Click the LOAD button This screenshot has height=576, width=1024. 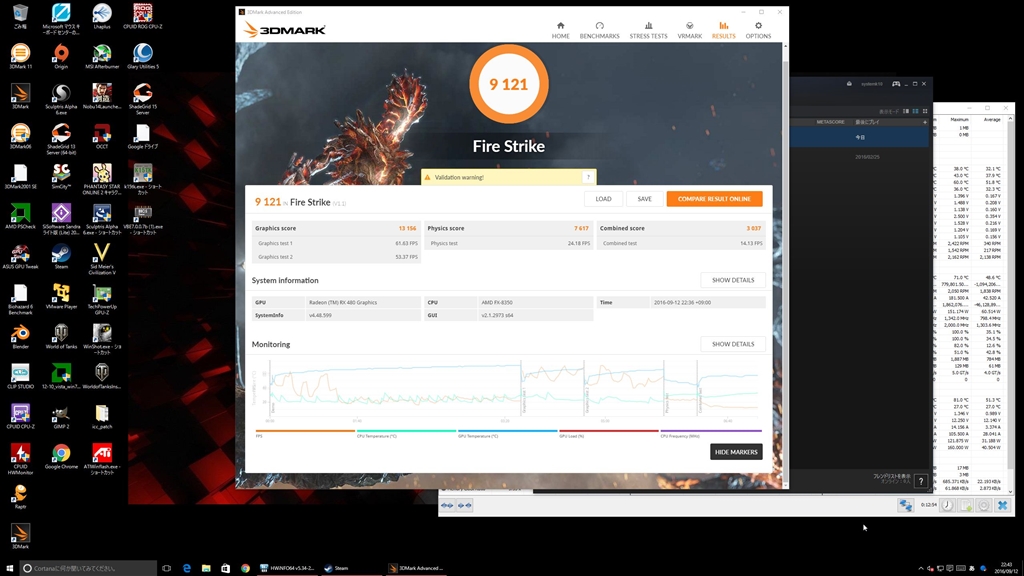tap(603, 199)
